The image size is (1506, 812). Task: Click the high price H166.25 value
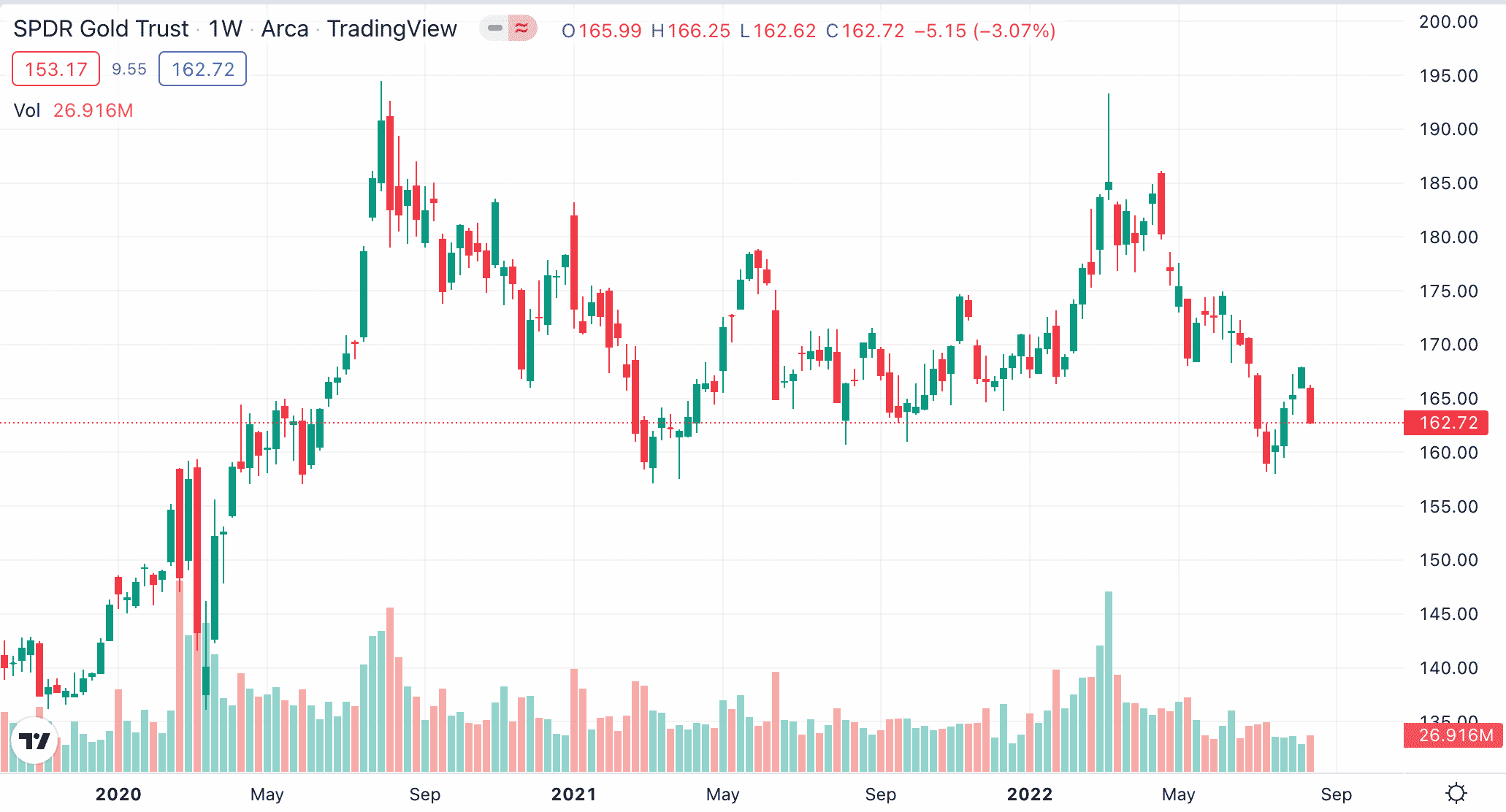pyautogui.click(x=690, y=31)
